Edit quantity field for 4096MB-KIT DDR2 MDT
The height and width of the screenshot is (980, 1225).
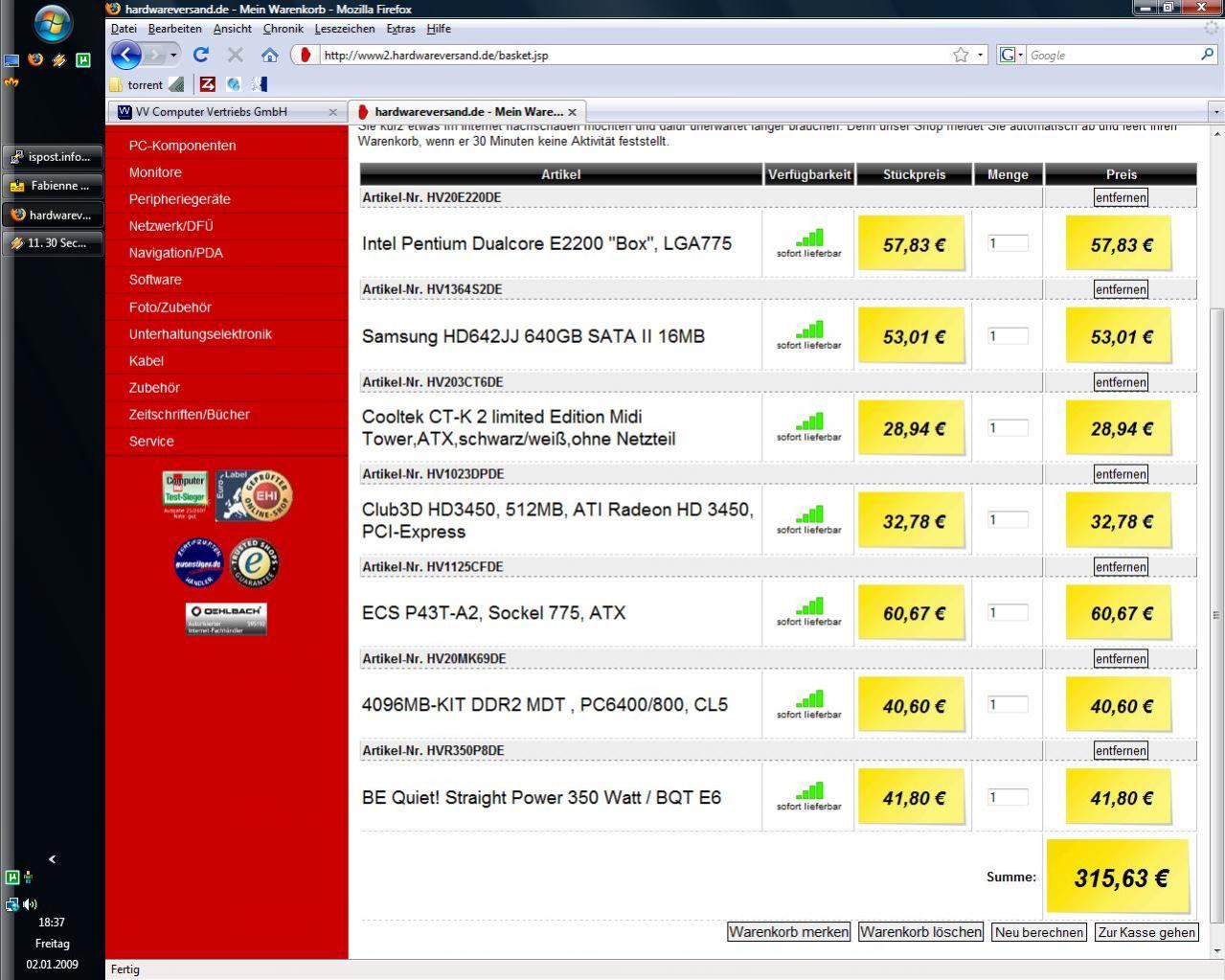pos(1008,704)
